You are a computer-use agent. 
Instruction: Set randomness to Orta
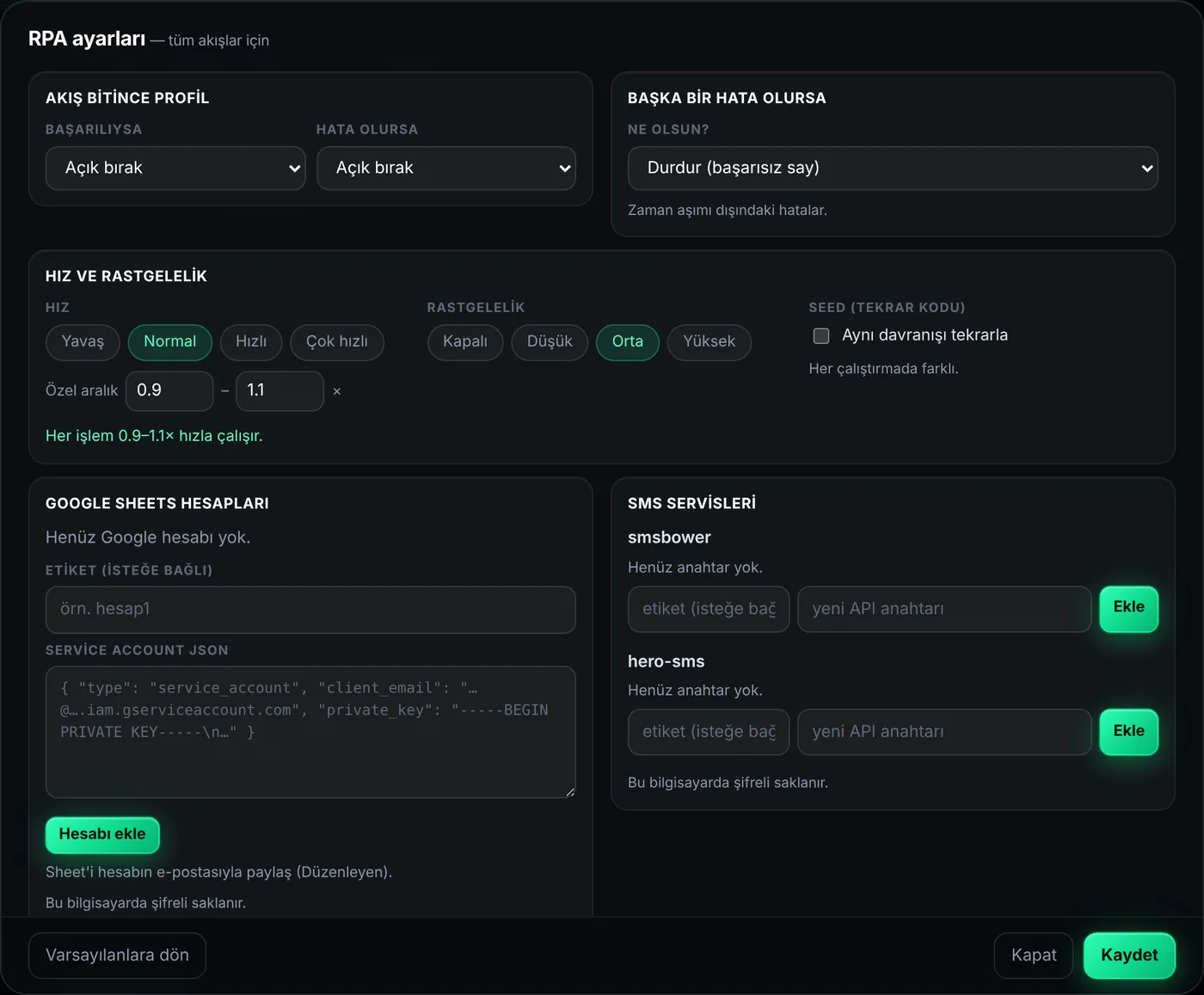pos(628,341)
